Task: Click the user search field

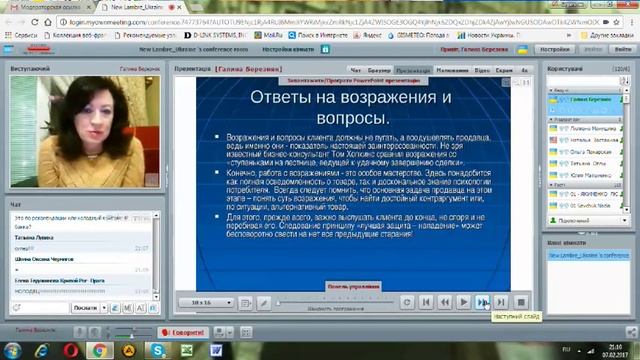Action: point(582,80)
